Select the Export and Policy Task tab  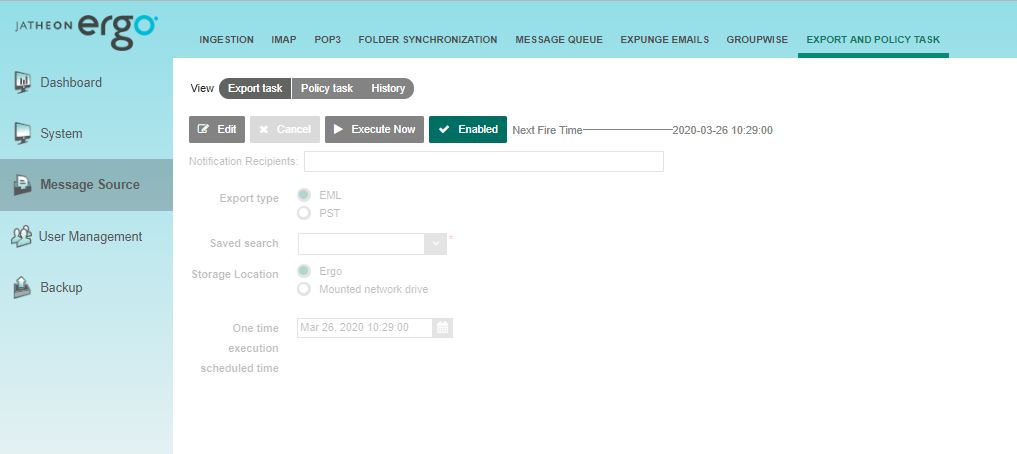[873, 40]
